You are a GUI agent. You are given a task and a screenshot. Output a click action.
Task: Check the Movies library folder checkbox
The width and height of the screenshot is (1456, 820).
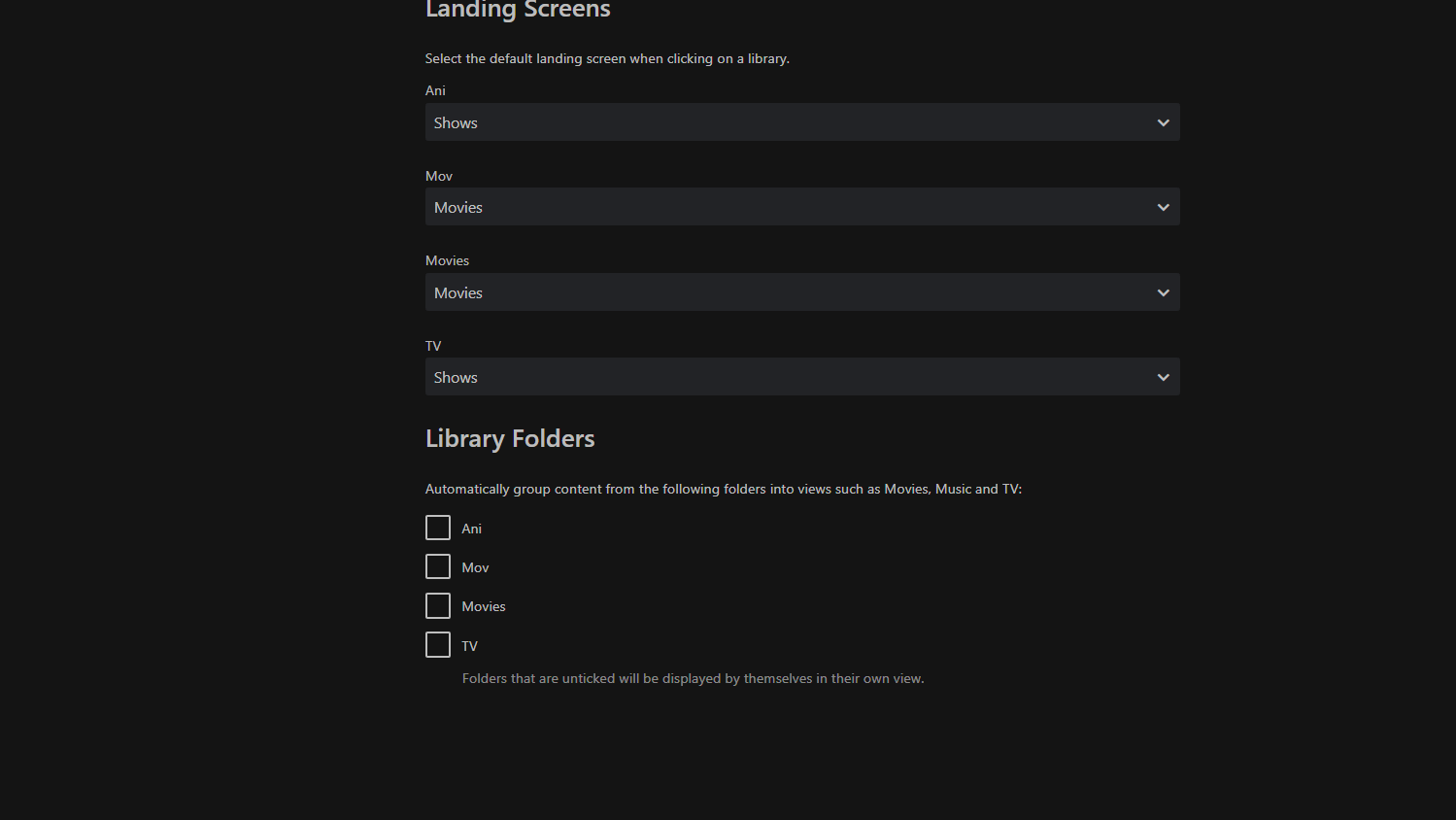437,605
